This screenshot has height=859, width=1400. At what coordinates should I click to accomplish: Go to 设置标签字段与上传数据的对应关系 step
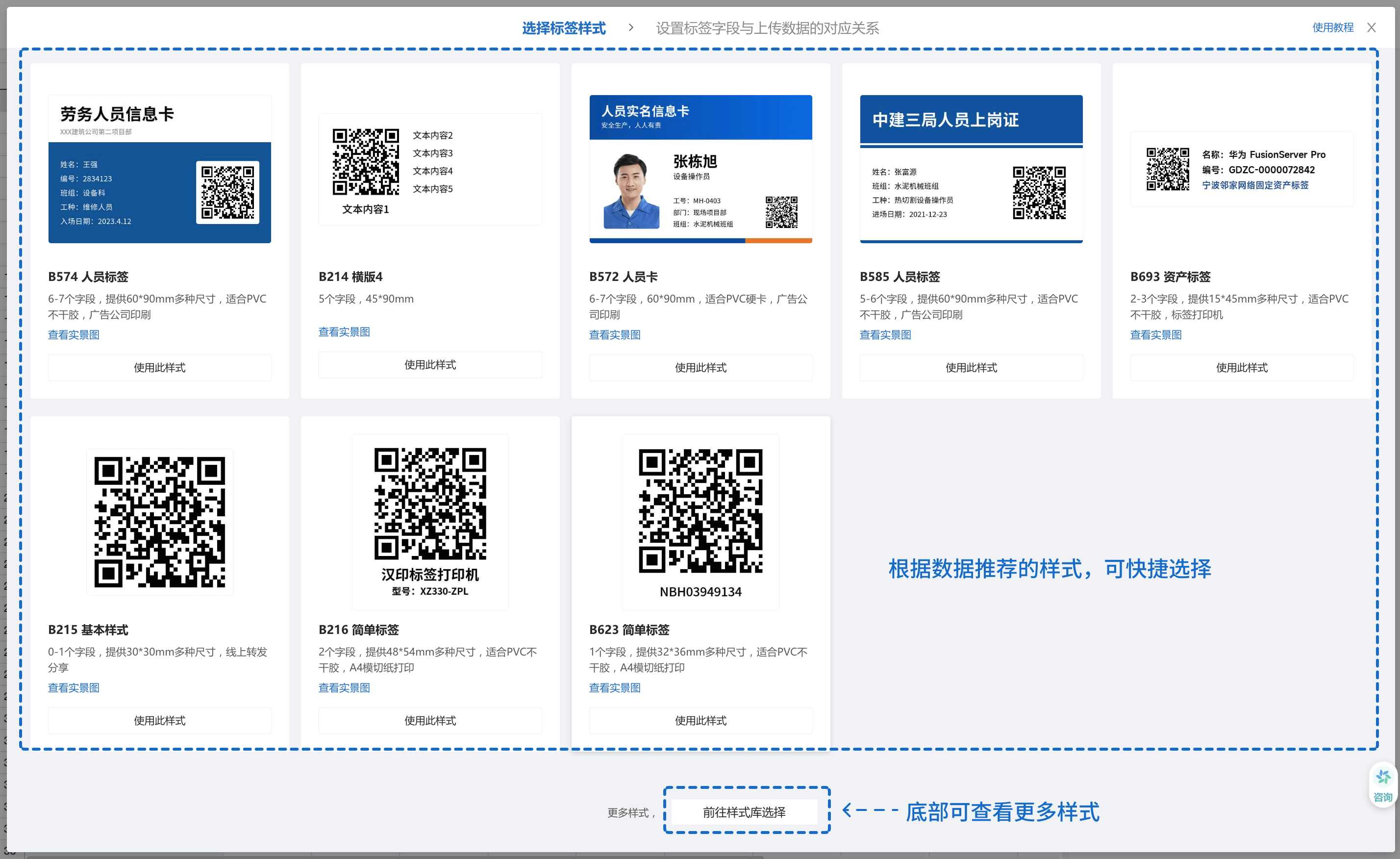[x=768, y=28]
